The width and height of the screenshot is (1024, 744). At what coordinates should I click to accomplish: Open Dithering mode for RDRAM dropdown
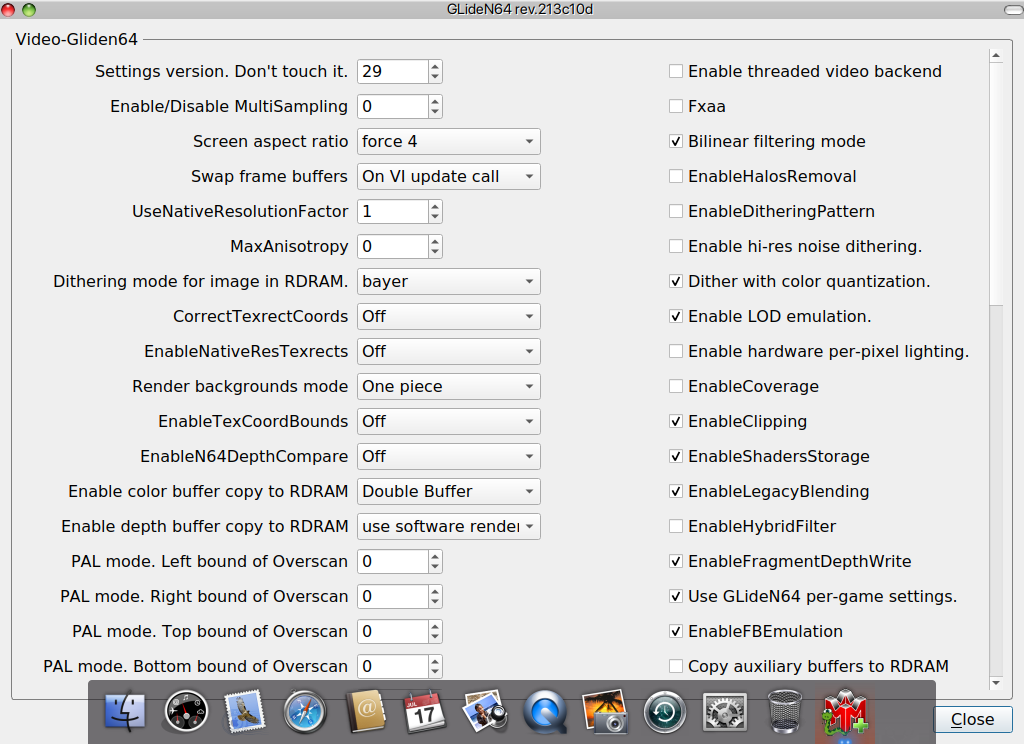[x=449, y=281]
